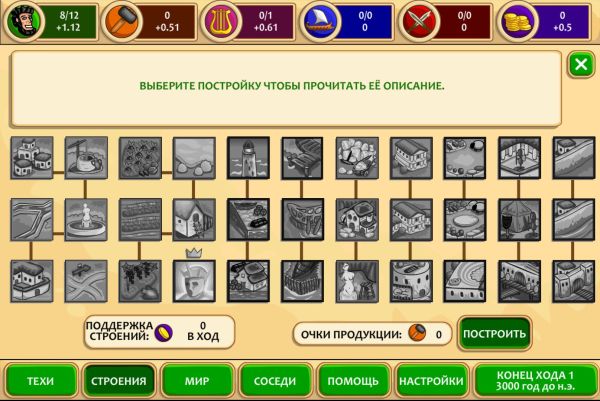
Task: Select the fenced ship under construction building
Action: [x=303, y=281]
